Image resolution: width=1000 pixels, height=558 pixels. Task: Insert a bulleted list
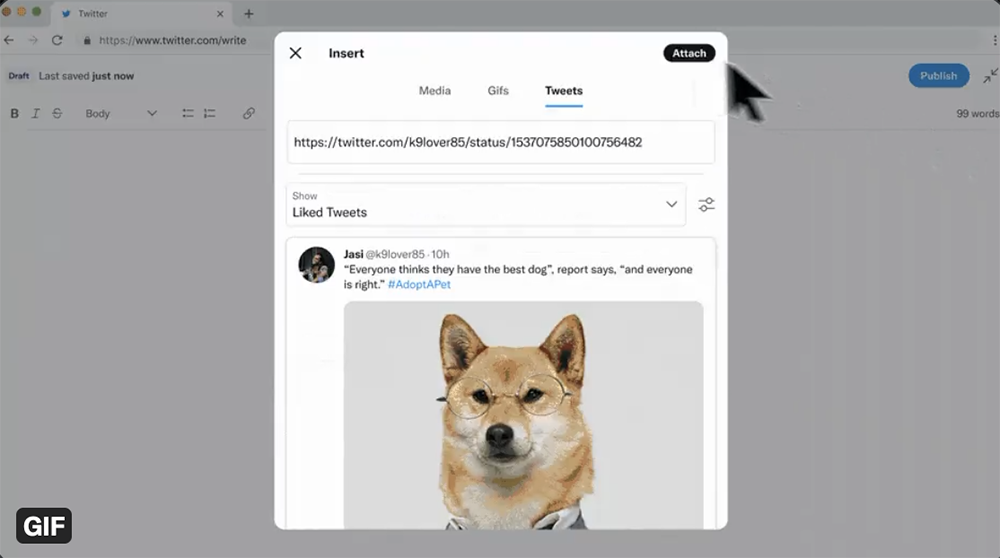tap(188, 114)
